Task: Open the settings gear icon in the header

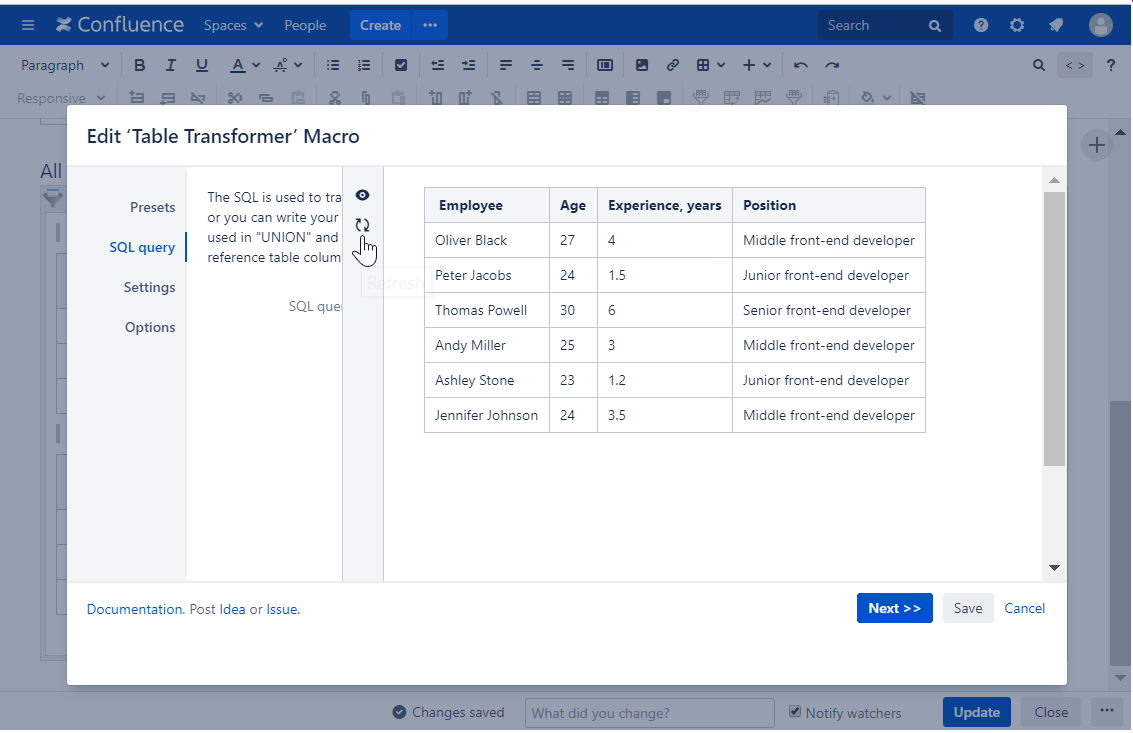Action: (1017, 25)
